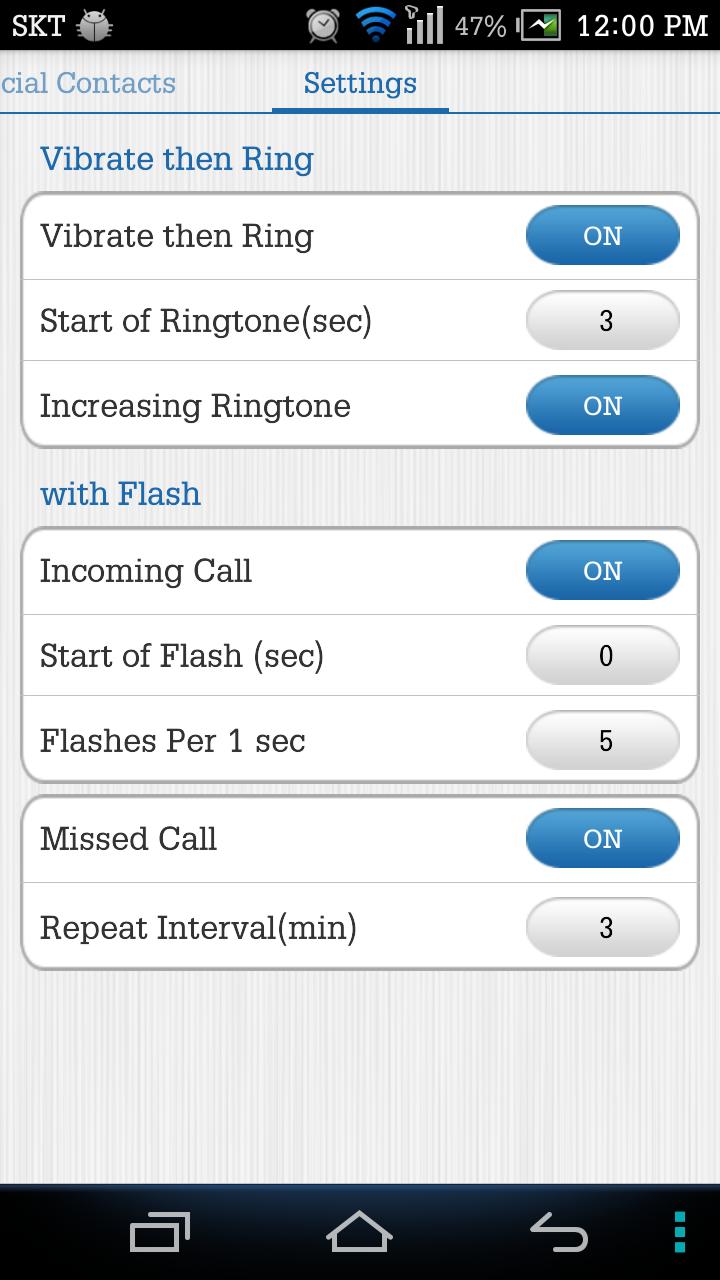Tap the Android back navigation icon
The image size is (720, 1280).
(x=559, y=1231)
